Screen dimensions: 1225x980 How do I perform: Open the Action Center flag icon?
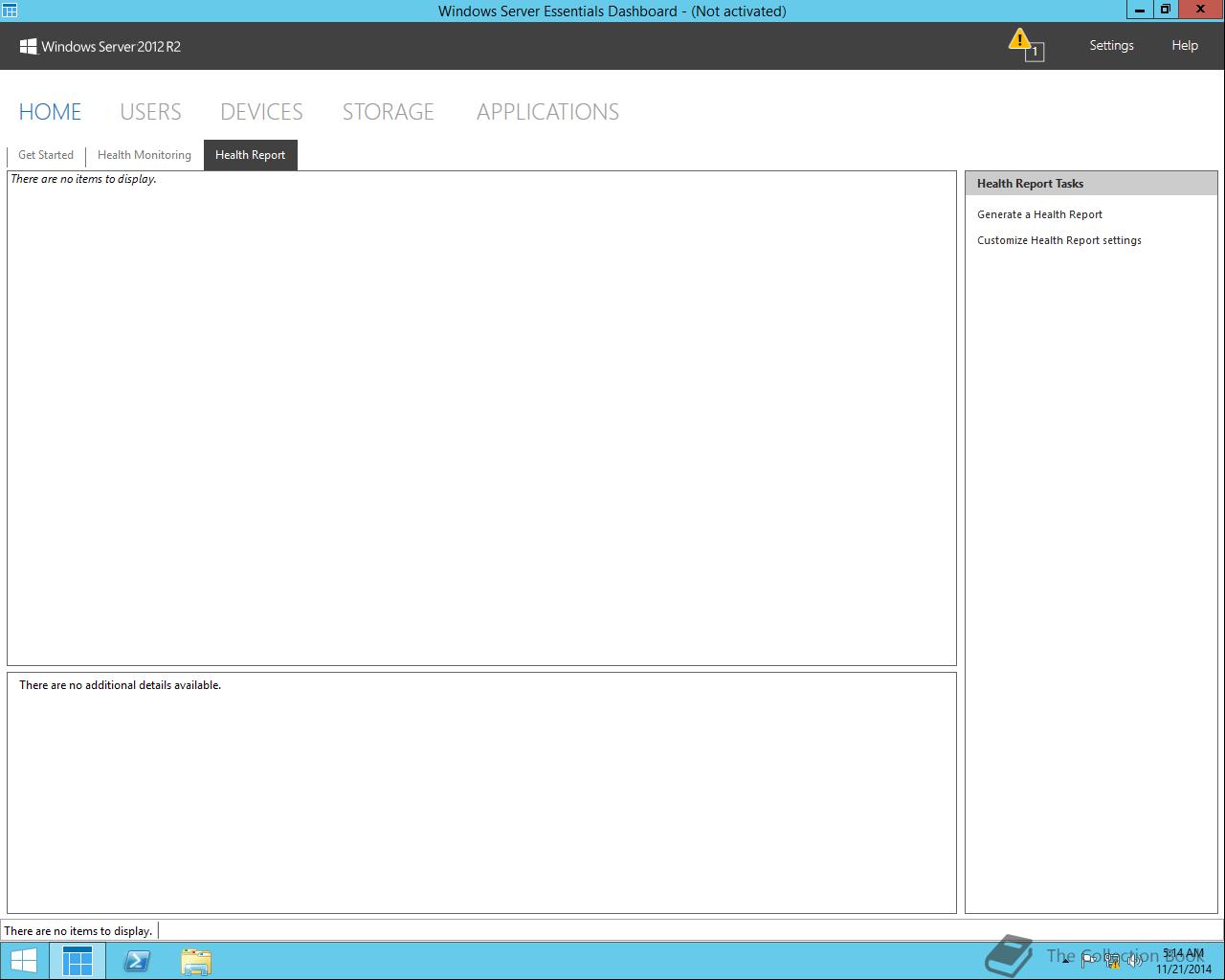click(1088, 961)
